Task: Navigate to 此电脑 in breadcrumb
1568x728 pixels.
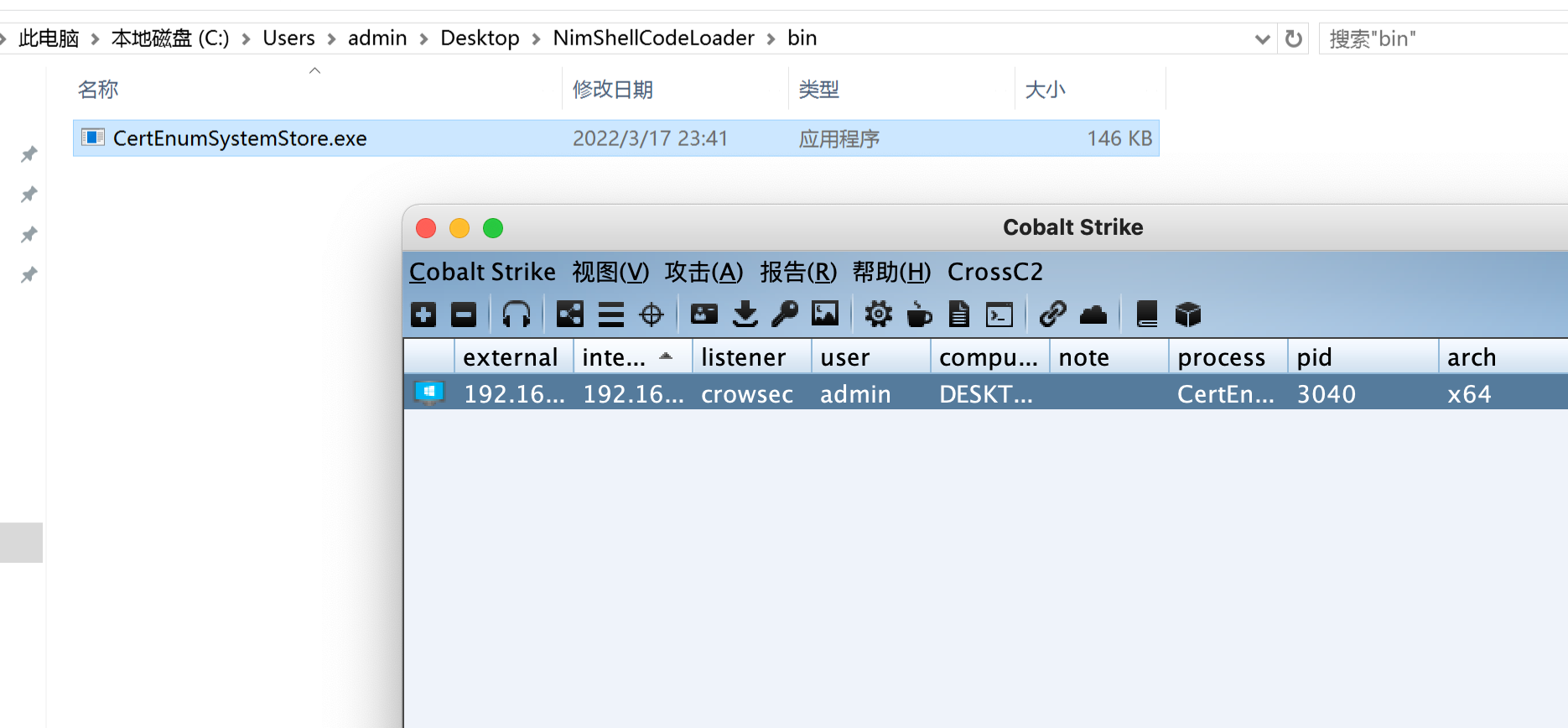Action: pos(49,39)
